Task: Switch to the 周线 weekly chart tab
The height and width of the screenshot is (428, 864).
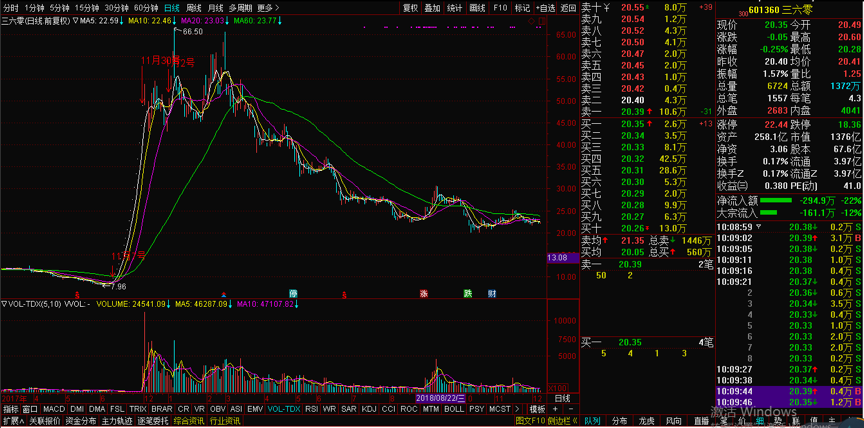Action: 193,7
